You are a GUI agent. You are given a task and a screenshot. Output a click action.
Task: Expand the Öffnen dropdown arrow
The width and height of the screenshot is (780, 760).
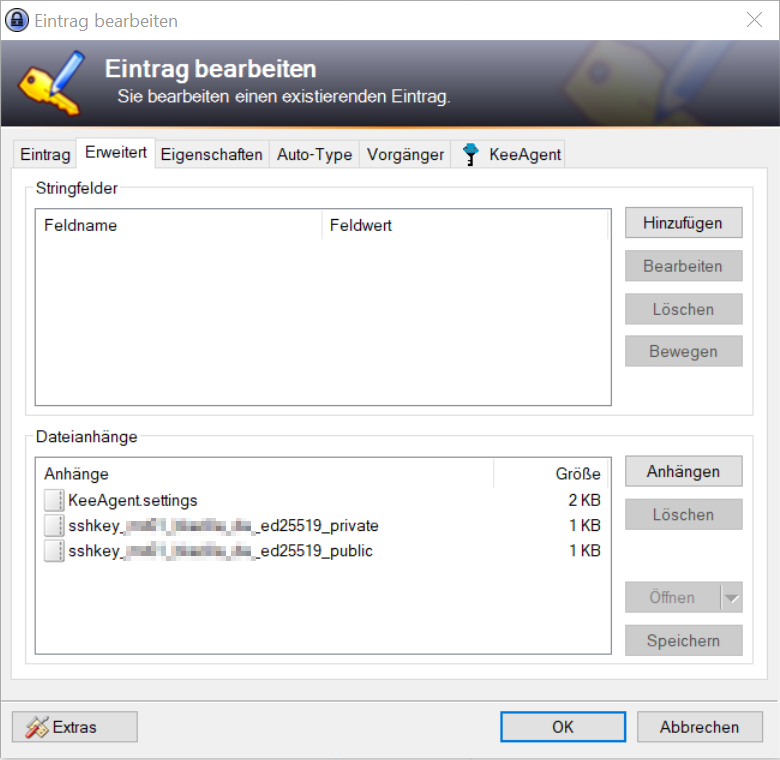point(732,598)
